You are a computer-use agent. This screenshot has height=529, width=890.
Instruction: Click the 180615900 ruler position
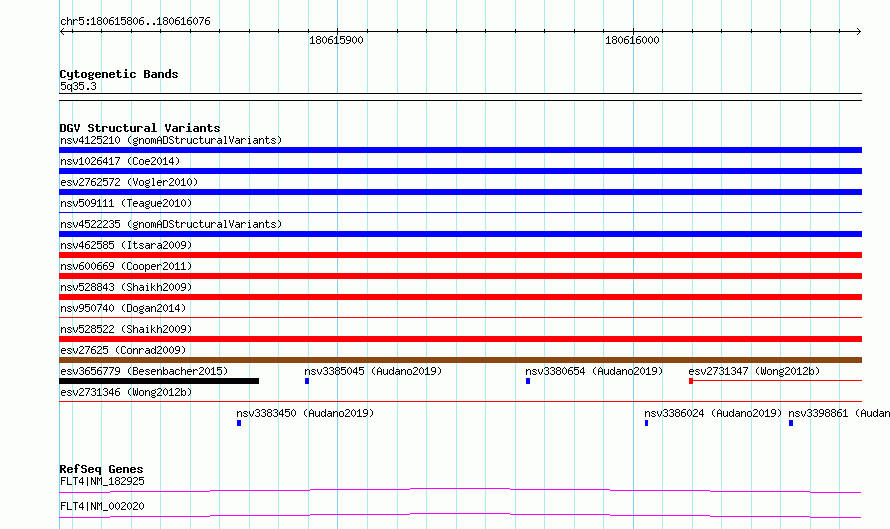336,40
